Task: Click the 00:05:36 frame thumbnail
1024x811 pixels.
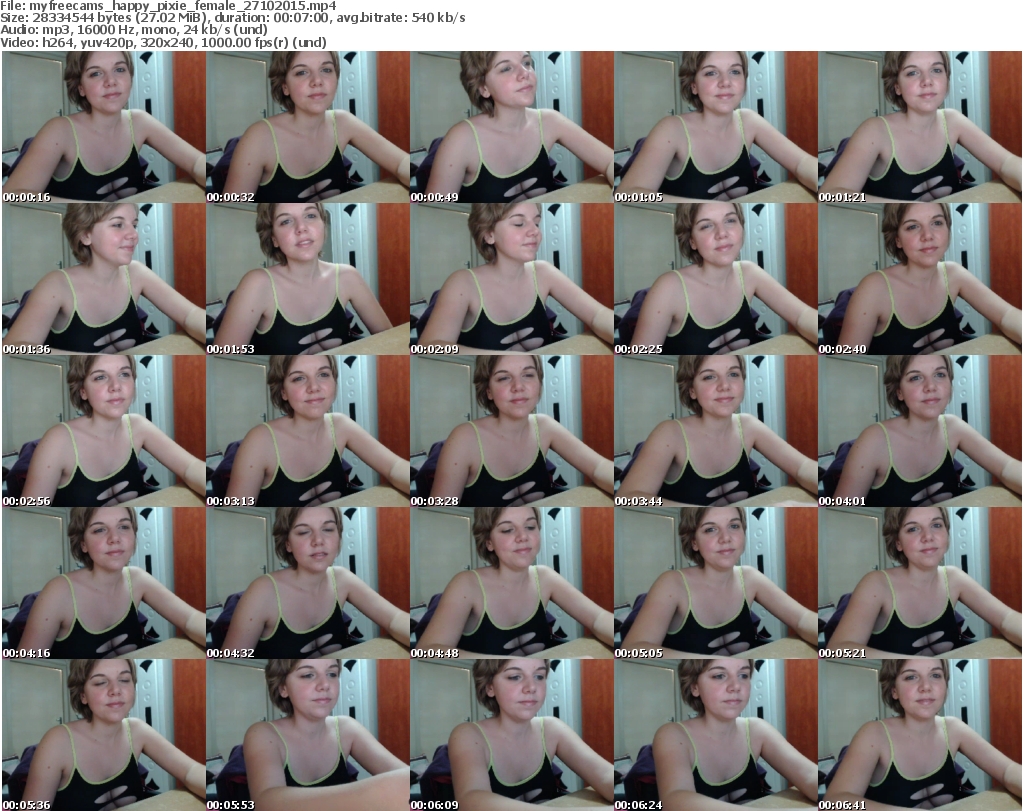Action: (104, 735)
